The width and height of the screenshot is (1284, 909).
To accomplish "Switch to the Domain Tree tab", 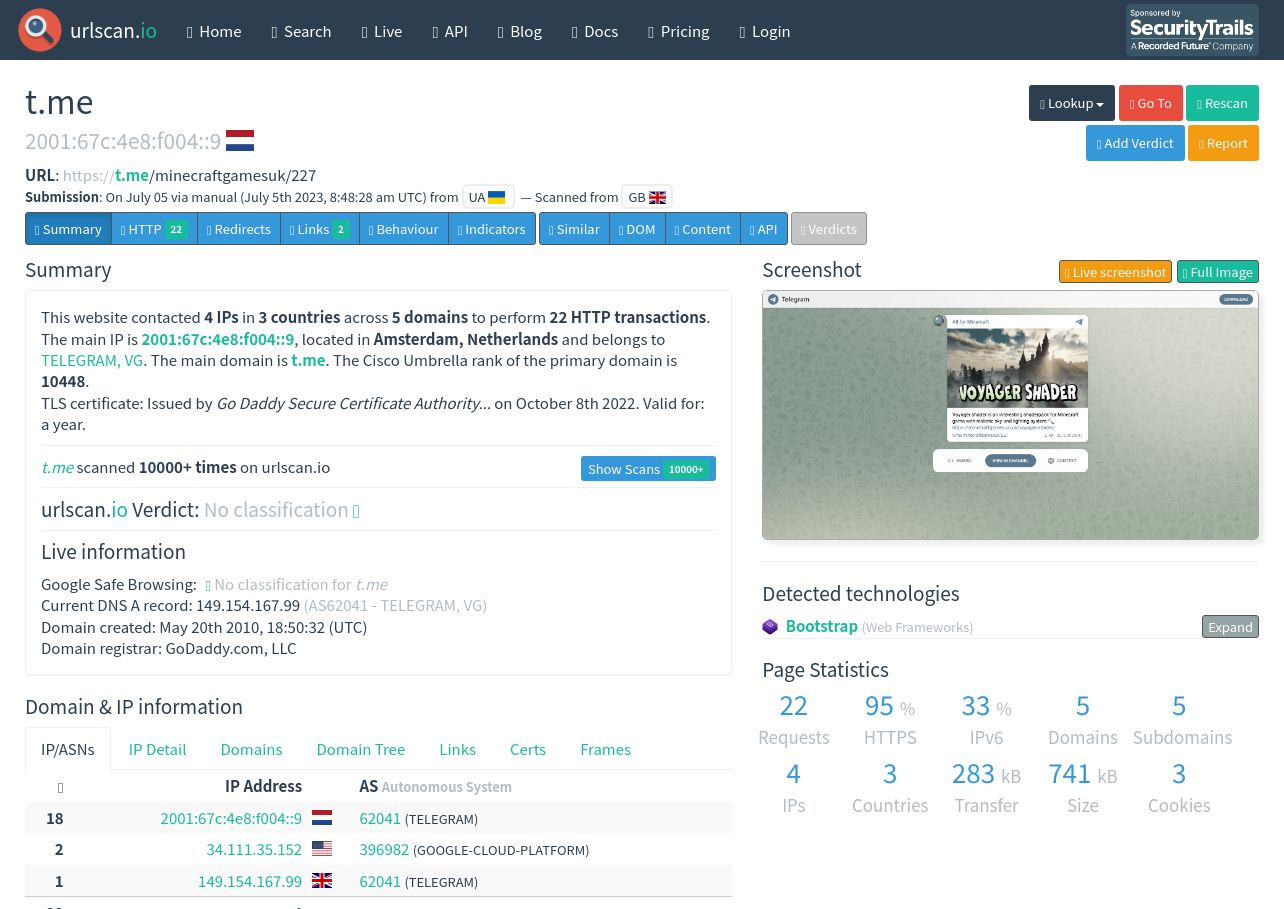I will [x=361, y=749].
